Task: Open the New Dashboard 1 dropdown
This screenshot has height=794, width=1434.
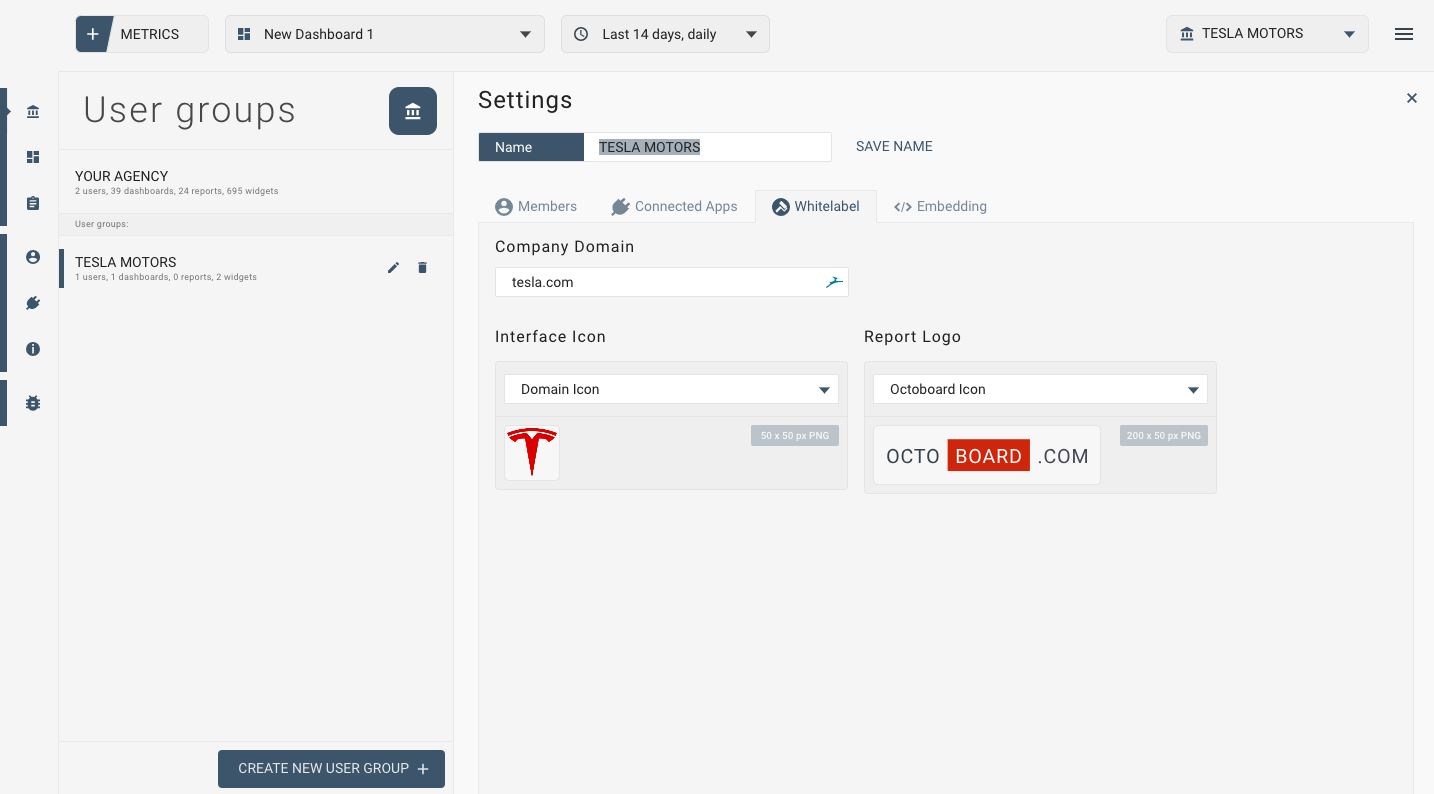Action: (x=385, y=34)
